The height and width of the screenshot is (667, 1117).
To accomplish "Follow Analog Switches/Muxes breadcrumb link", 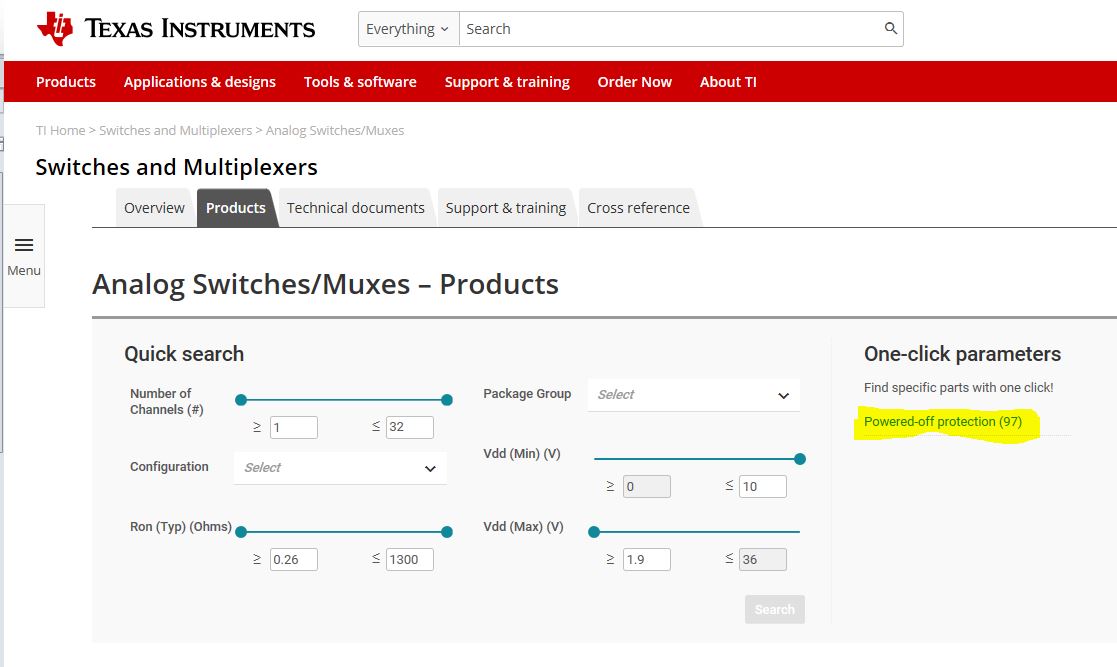I will 335,130.
